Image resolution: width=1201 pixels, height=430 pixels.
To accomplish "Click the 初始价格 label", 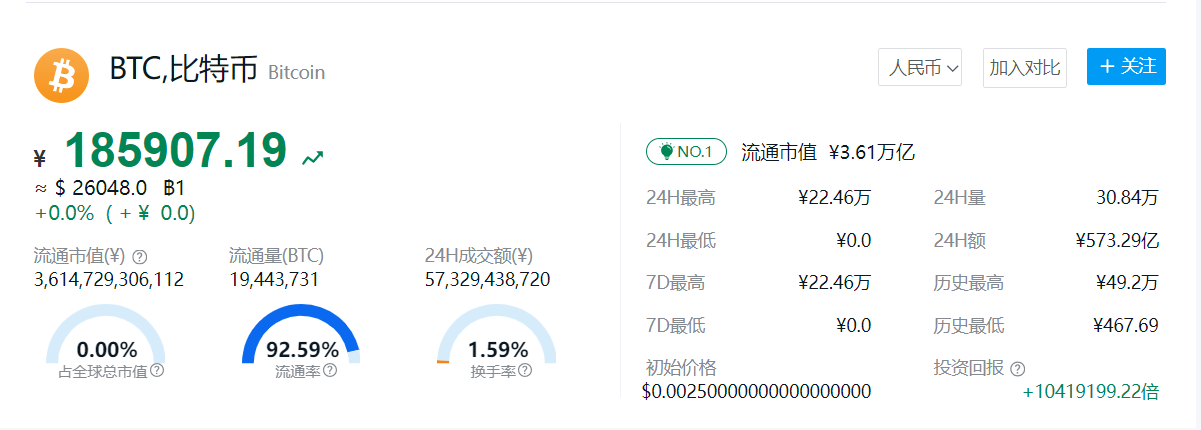I will (x=682, y=368).
